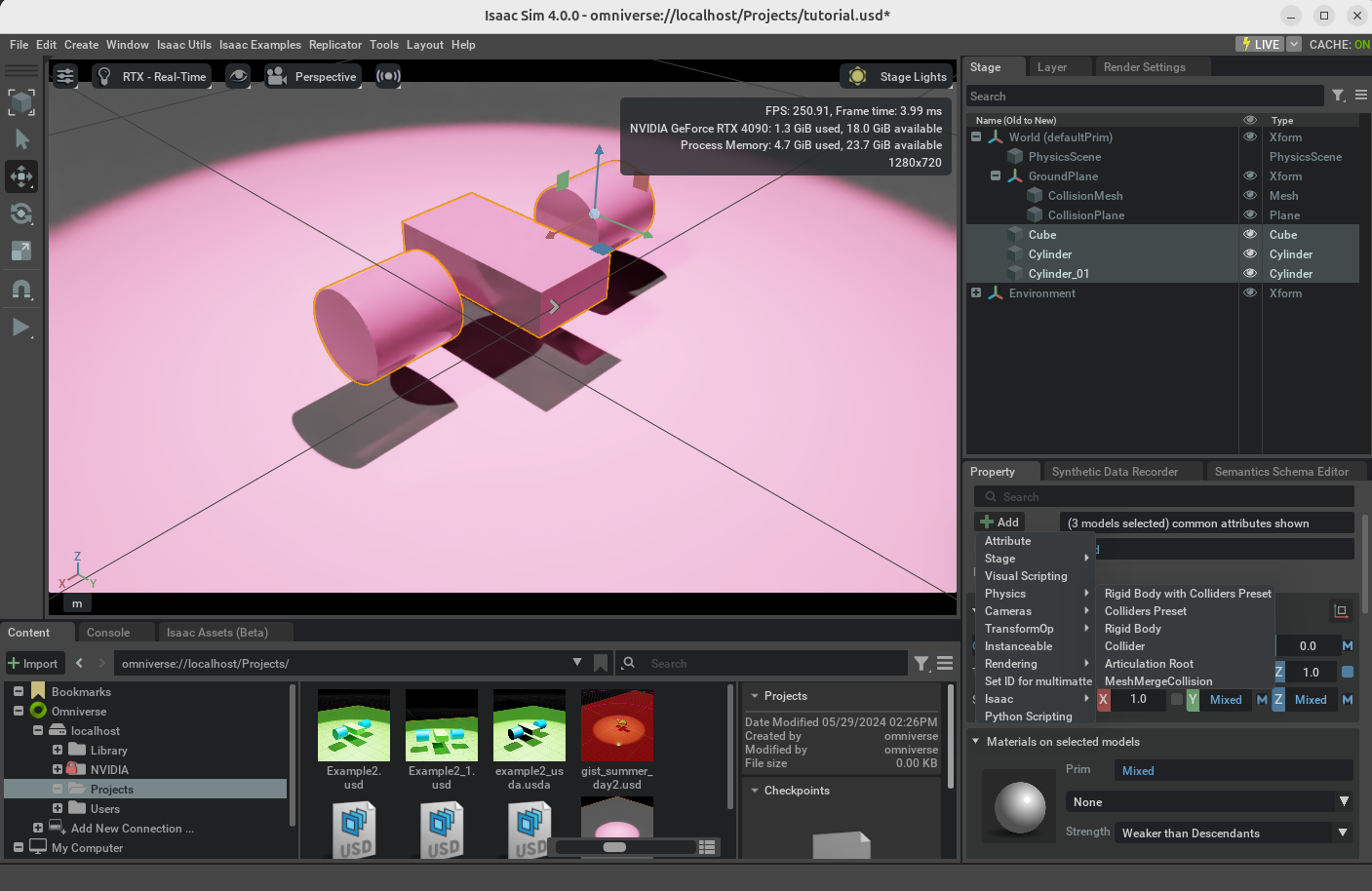Select Articulation Root from Physics submenu
This screenshot has height=891, width=1372.
point(1149,664)
